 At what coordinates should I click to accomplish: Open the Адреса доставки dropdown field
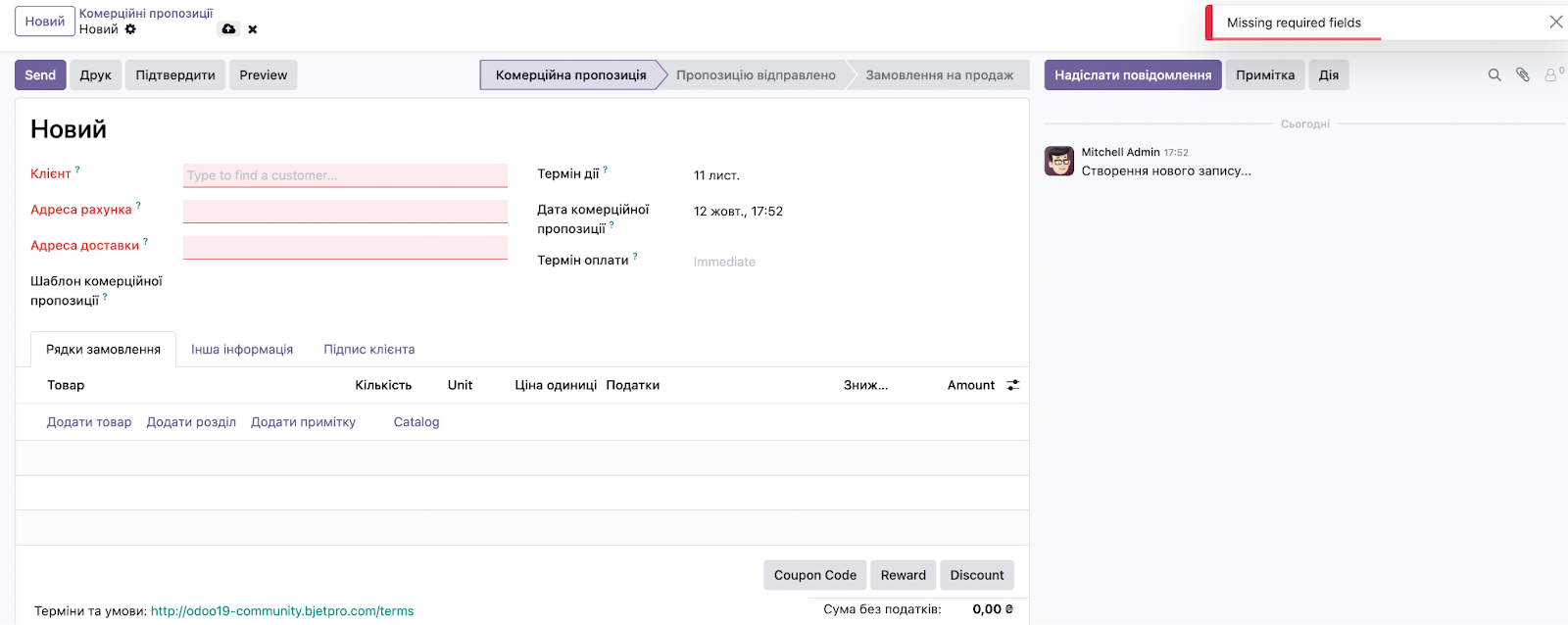pyautogui.click(x=345, y=247)
